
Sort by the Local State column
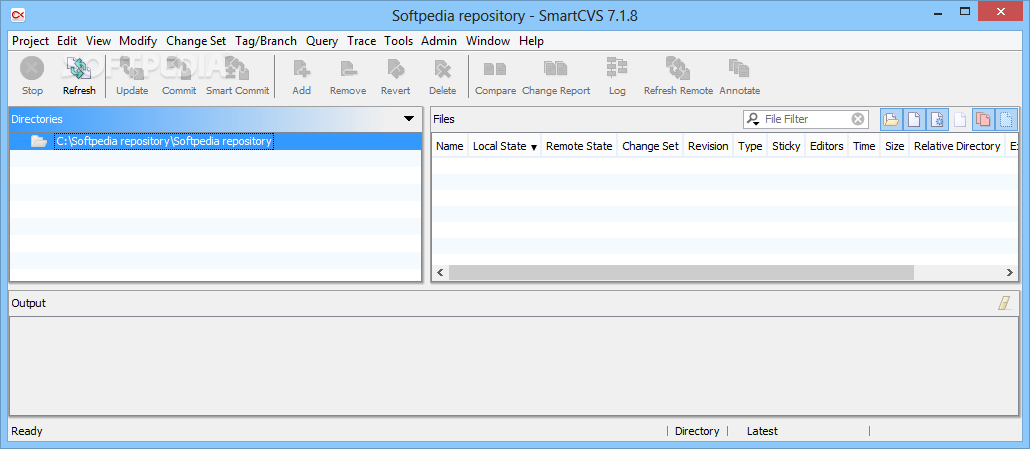pos(504,146)
